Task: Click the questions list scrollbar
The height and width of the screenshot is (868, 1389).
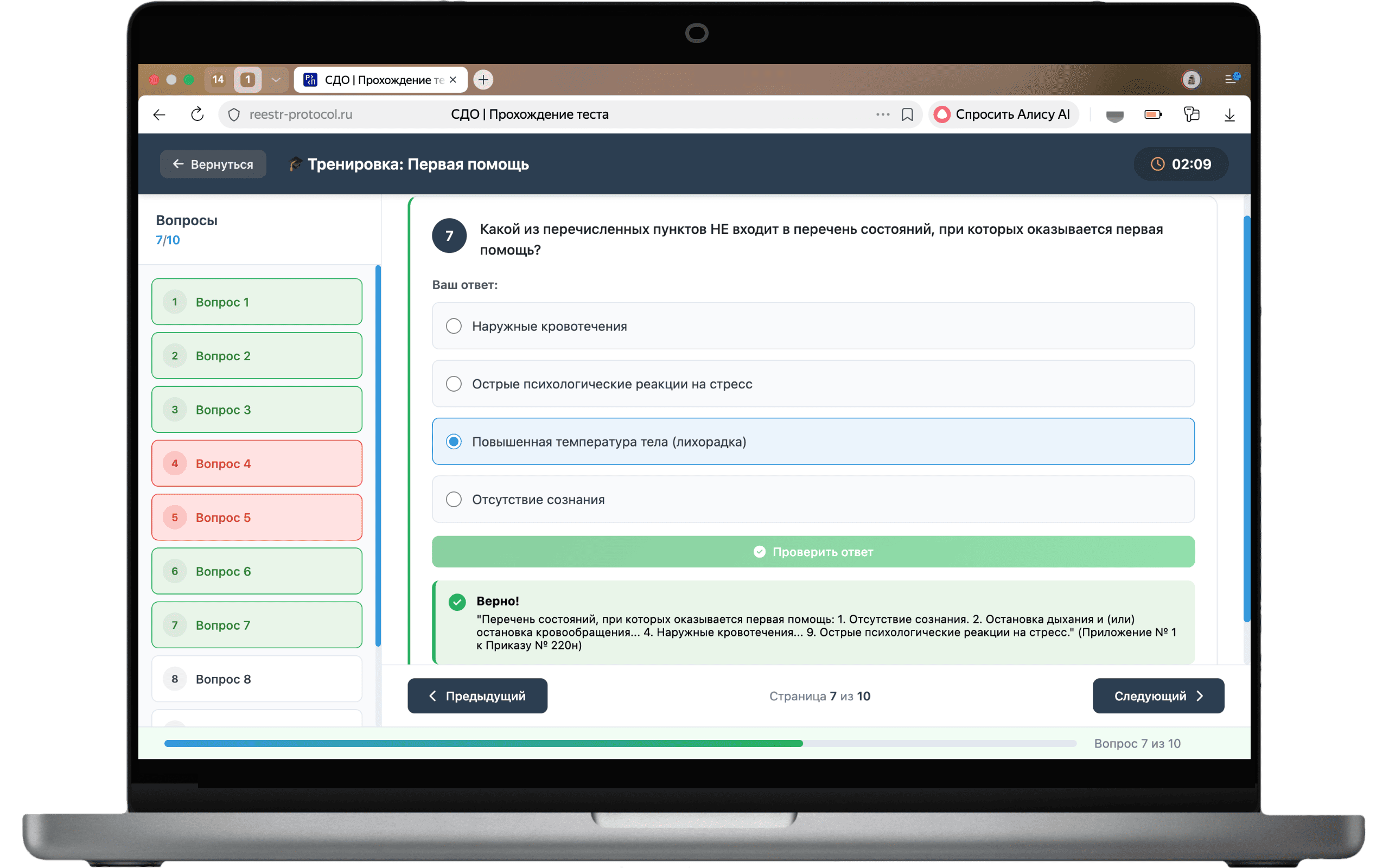Action: [x=378, y=456]
